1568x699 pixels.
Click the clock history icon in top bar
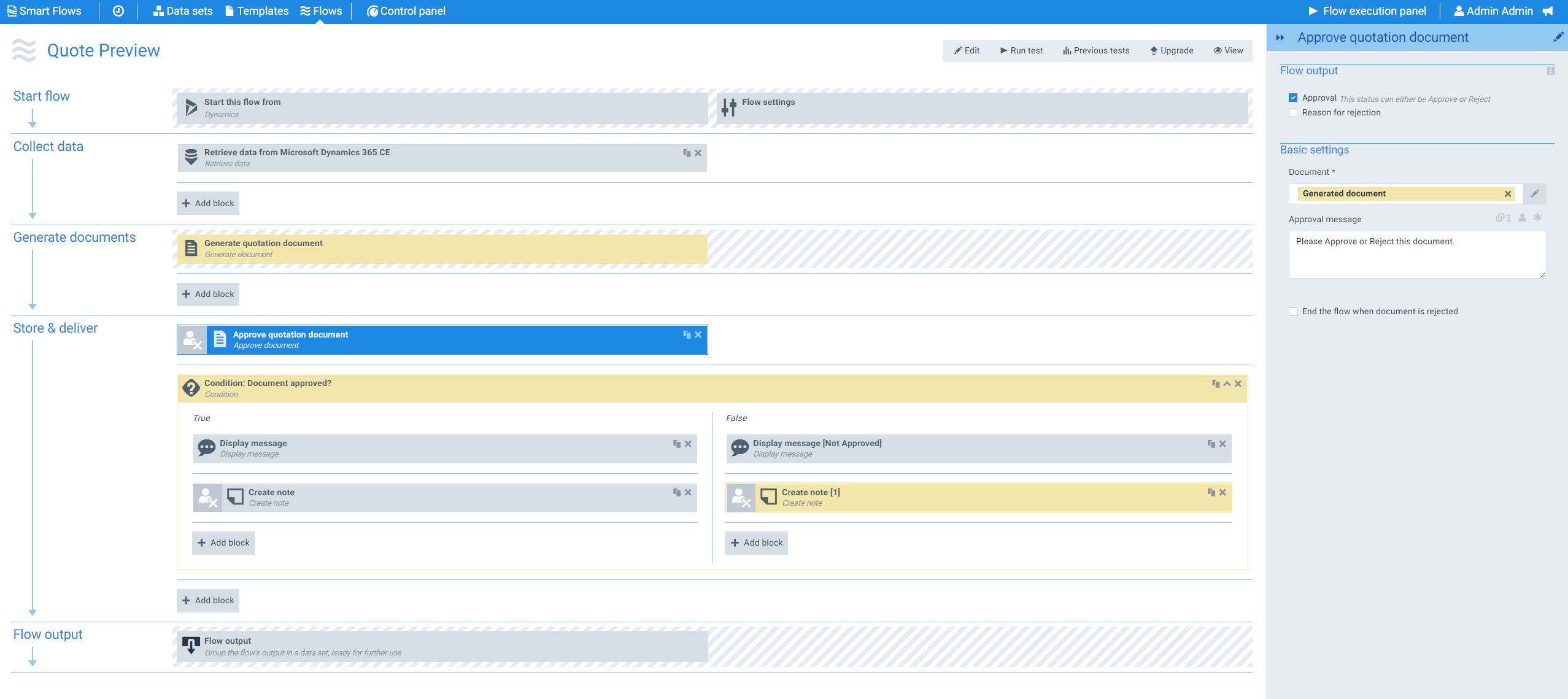[118, 11]
